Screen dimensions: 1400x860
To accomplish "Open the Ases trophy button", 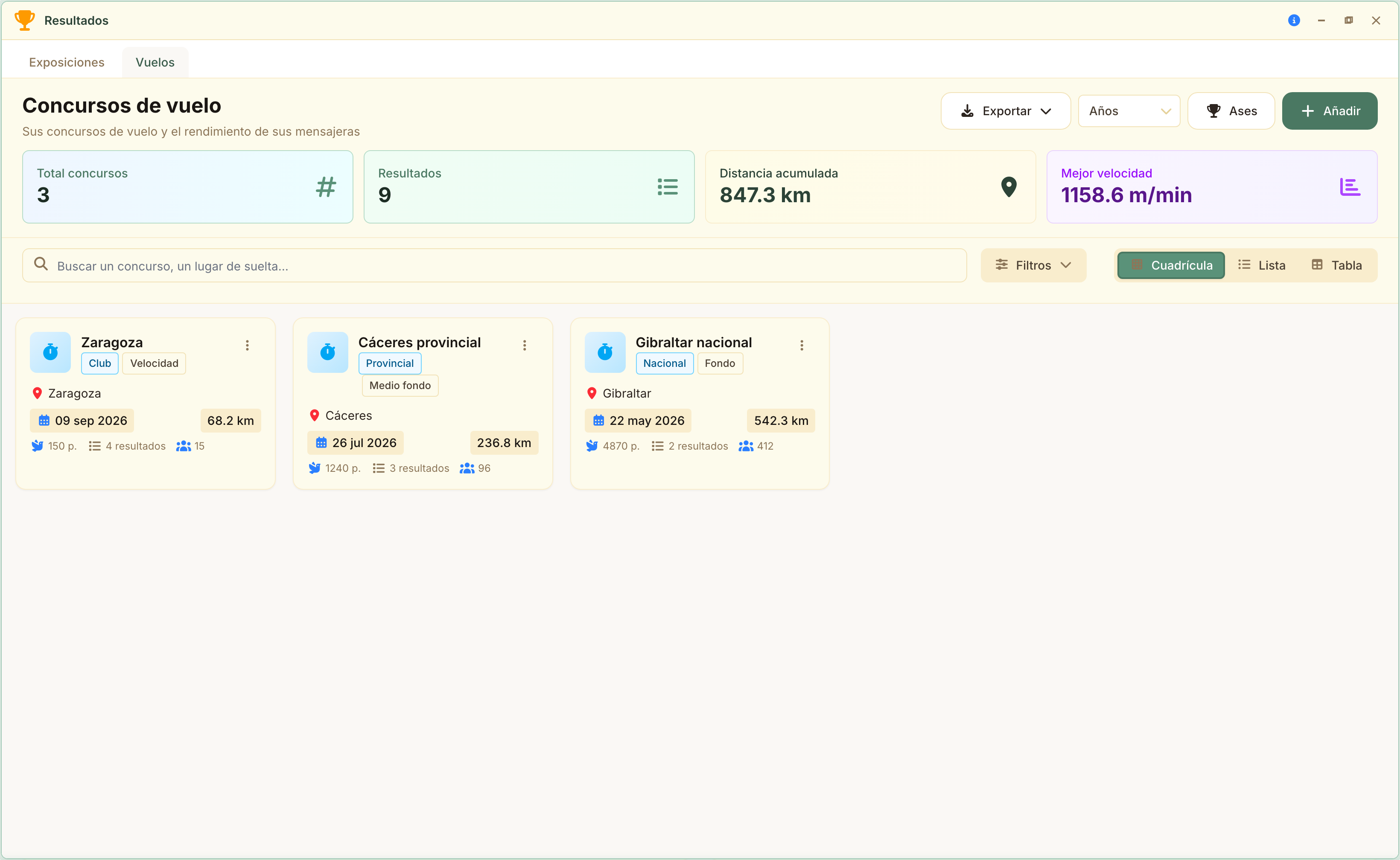I will [1231, 111].
